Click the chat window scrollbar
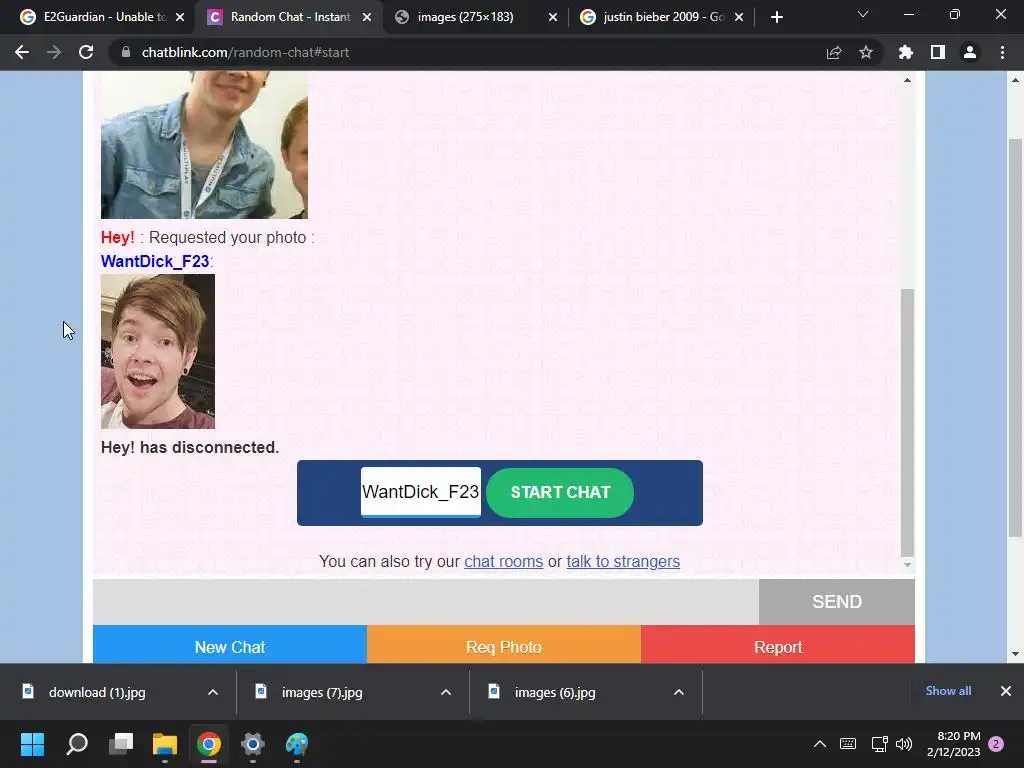This screenshot has height=768, width=1024. pyautogui.click(x=907, y=421)
